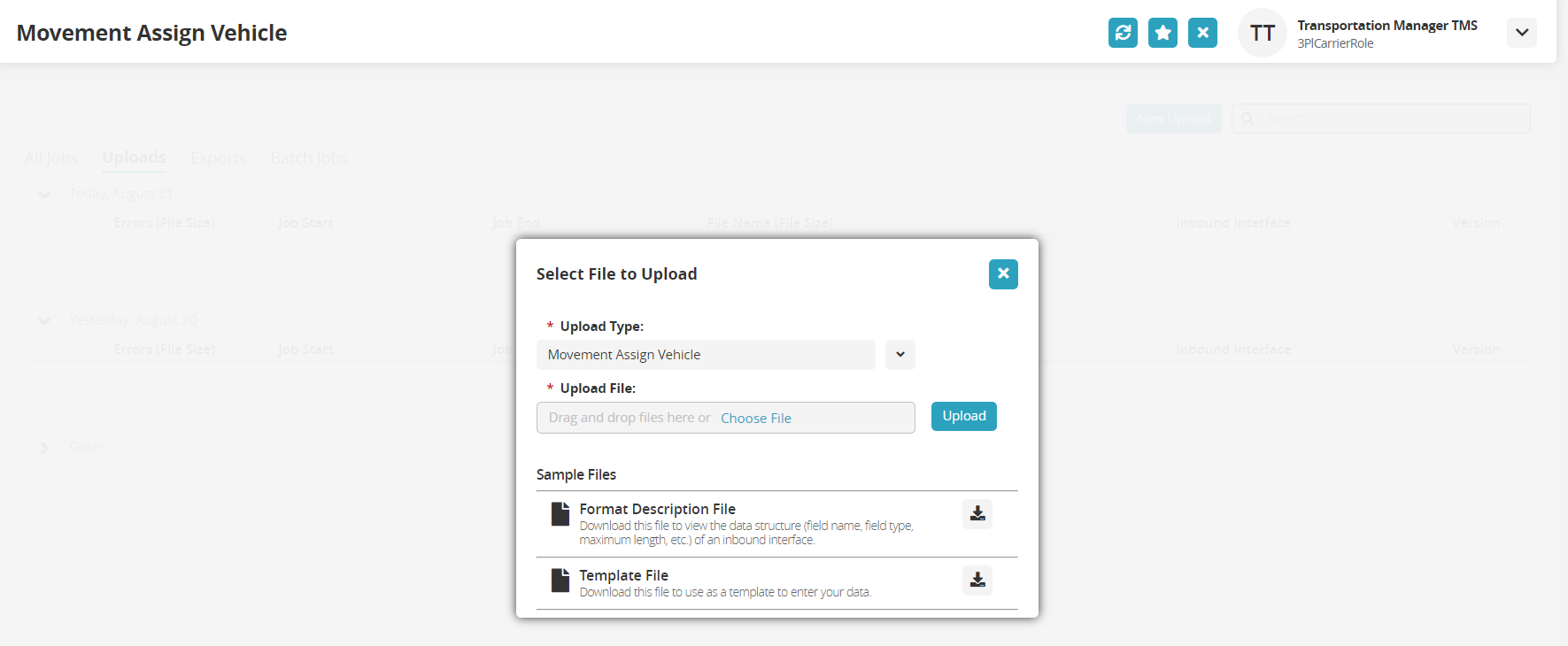
Task: Switch to the Batch Jobs tab
Action: 309,158
